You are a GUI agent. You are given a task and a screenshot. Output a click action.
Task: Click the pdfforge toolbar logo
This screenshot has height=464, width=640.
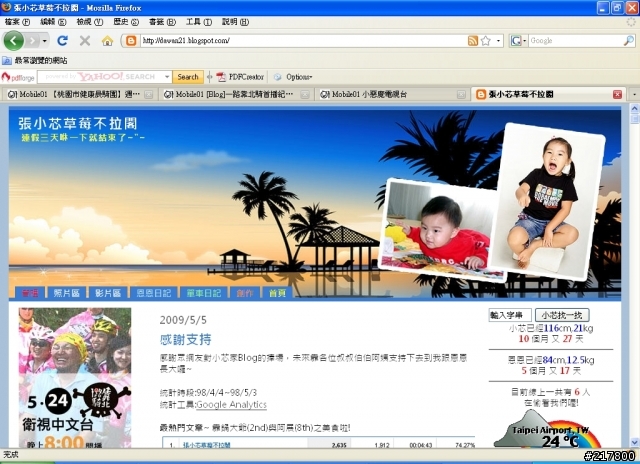point(18,77)
